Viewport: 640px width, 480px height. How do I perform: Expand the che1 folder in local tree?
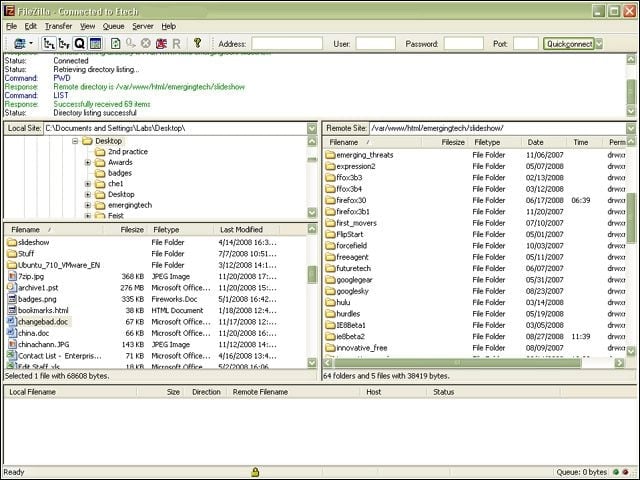pos(88,184)
